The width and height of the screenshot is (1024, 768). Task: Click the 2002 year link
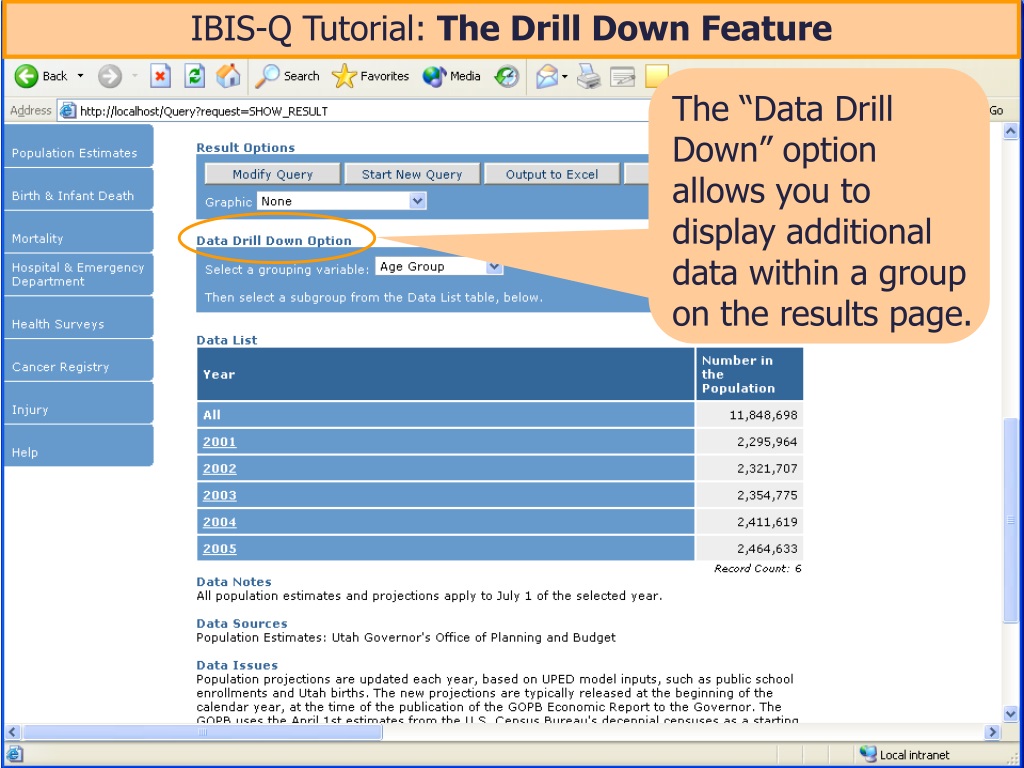click(x=219, y=469)
